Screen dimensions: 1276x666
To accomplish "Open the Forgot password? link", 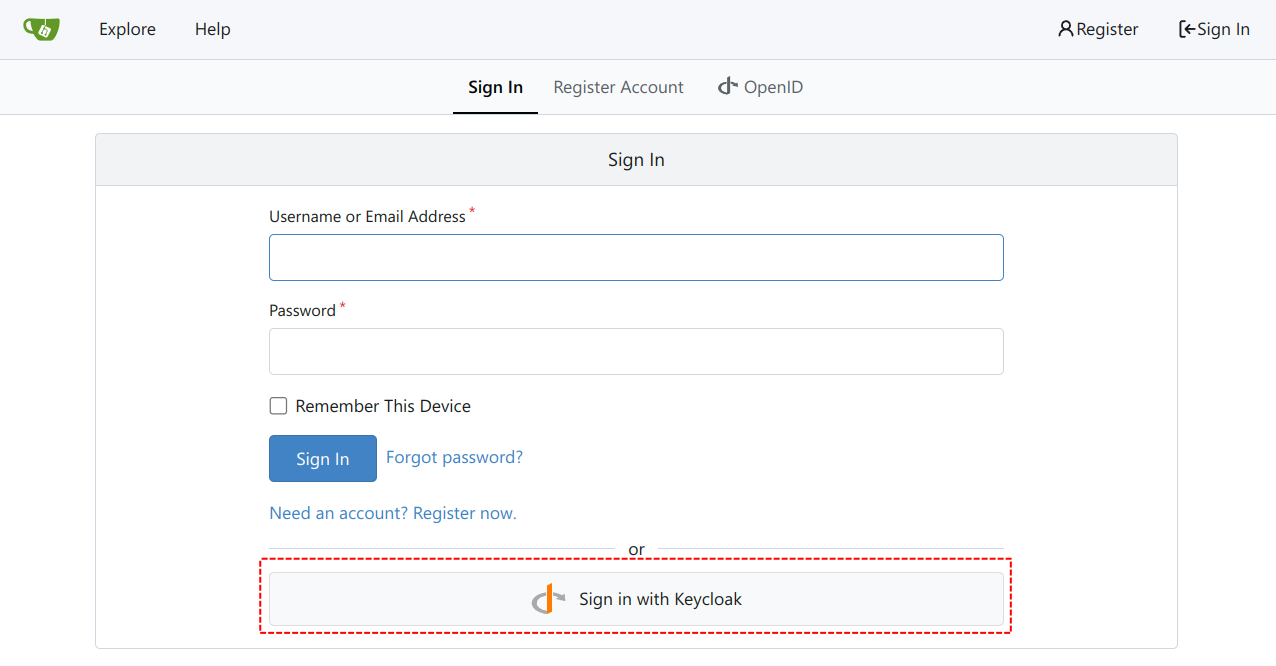I will pos(454,457).
